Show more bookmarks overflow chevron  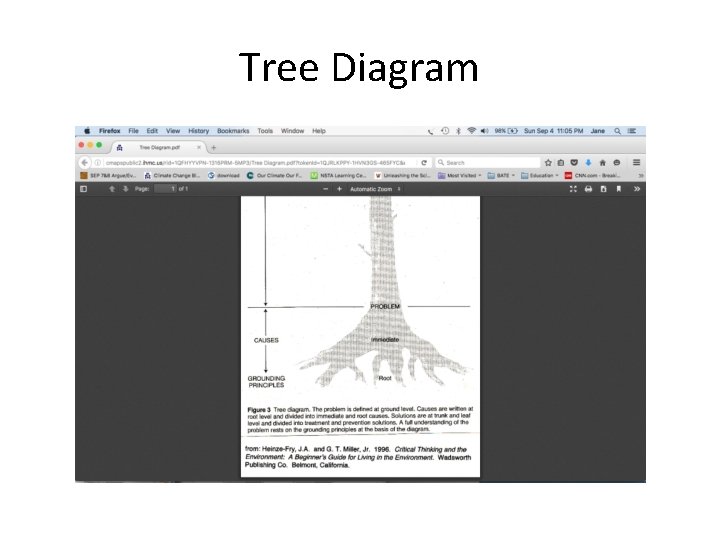click(641, 175)
